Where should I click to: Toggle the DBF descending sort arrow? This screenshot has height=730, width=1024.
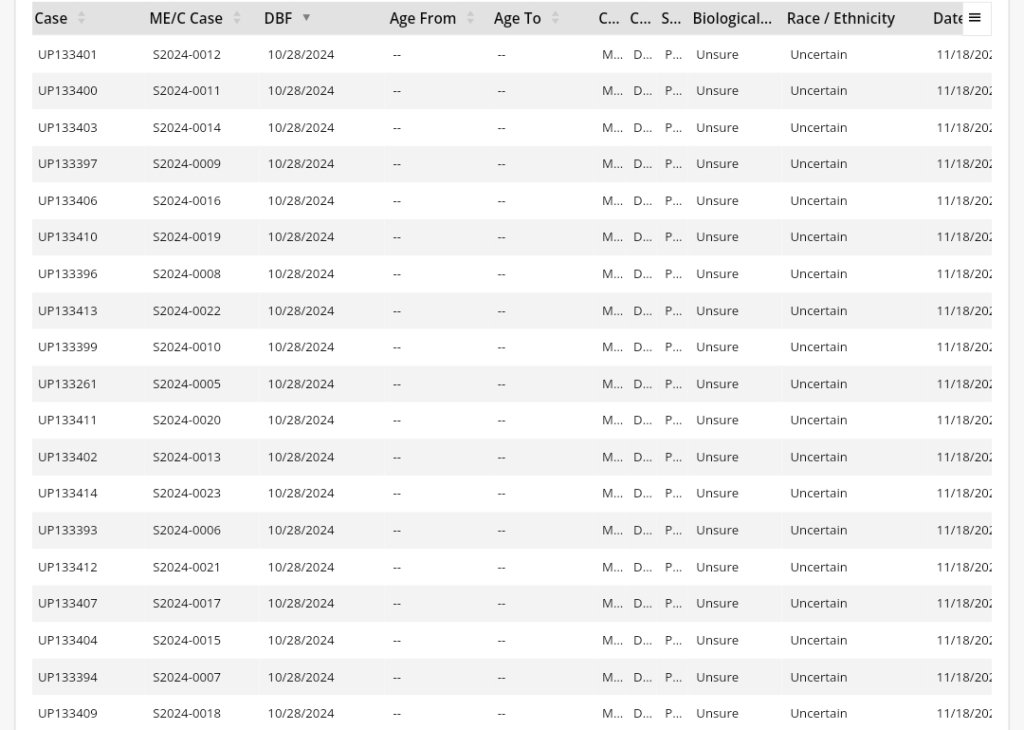click(306, 18)
